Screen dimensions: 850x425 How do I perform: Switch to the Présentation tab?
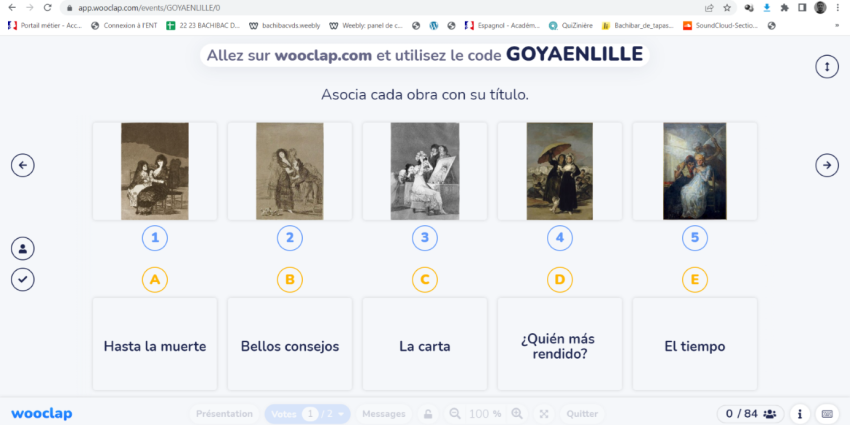pos(224,414)
